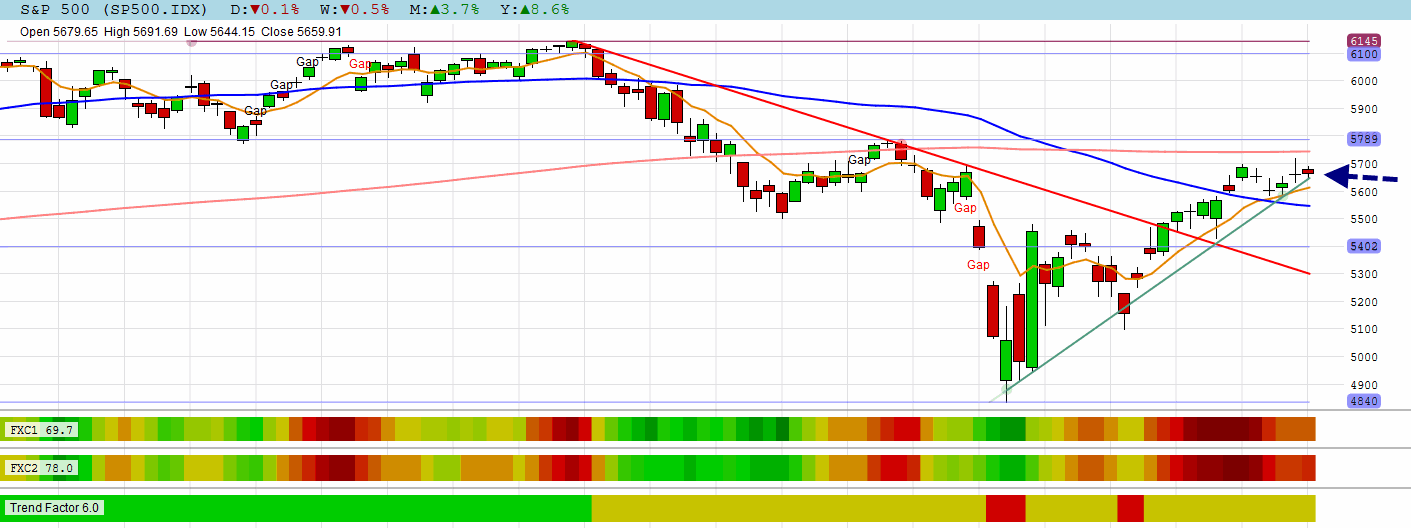
Task: Click the FXC2 78.0 indicator label
Action: [39, 467]
